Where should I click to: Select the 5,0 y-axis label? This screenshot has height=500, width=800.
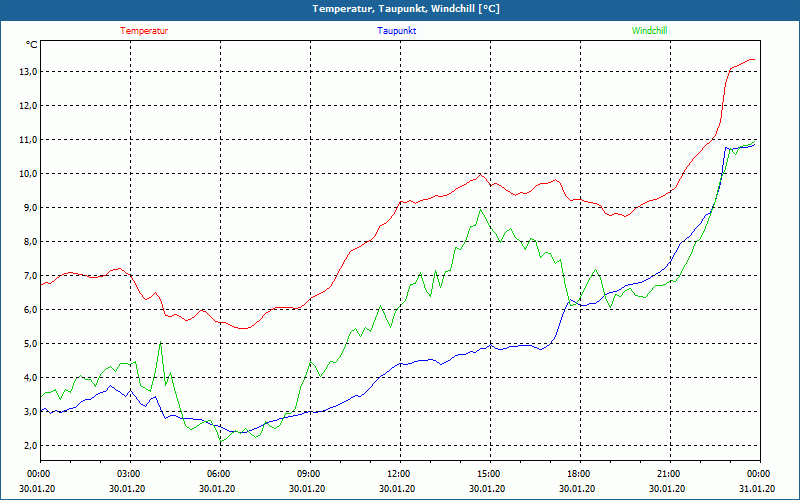click(x=30, y=344)
